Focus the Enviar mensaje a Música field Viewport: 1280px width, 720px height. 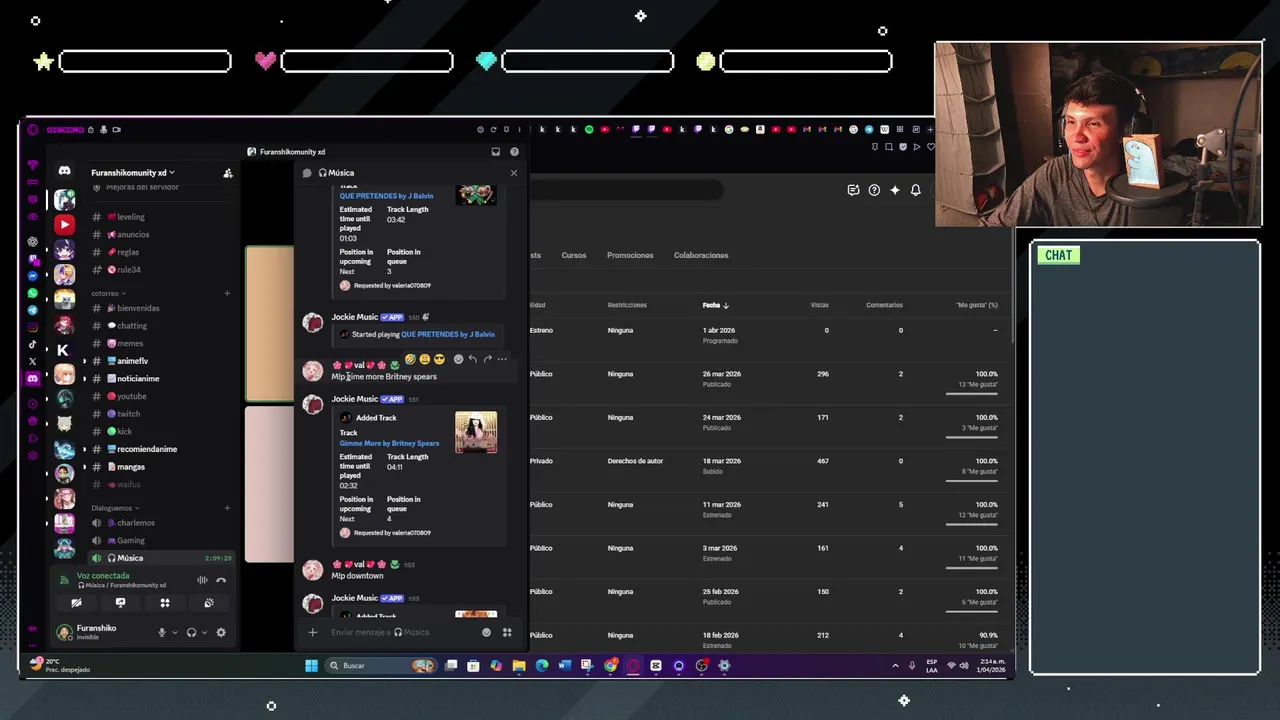click(x=400, y=632)
